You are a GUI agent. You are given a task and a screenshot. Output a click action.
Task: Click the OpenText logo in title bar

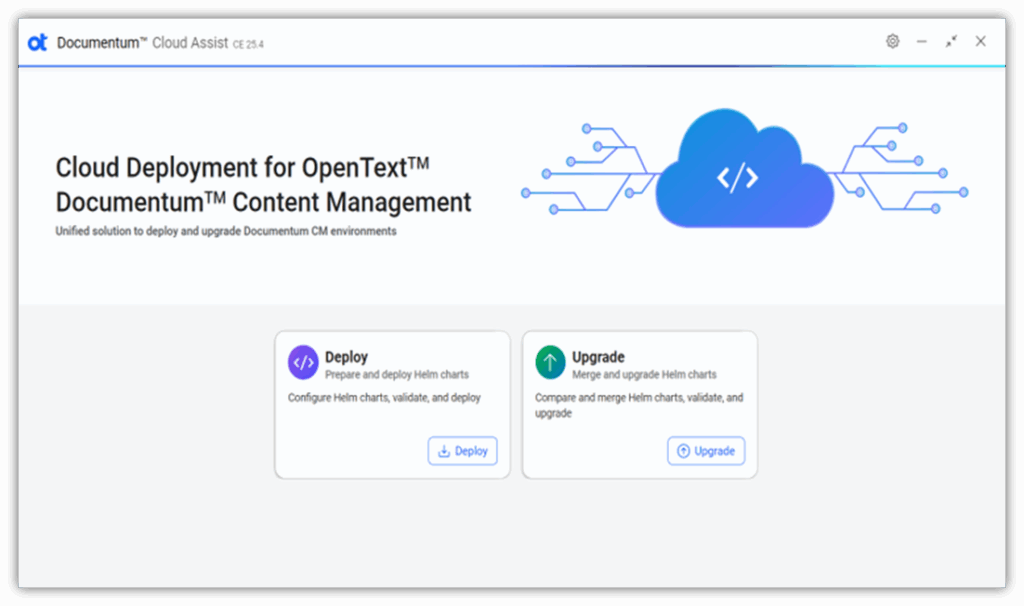(x=37, y=41)
